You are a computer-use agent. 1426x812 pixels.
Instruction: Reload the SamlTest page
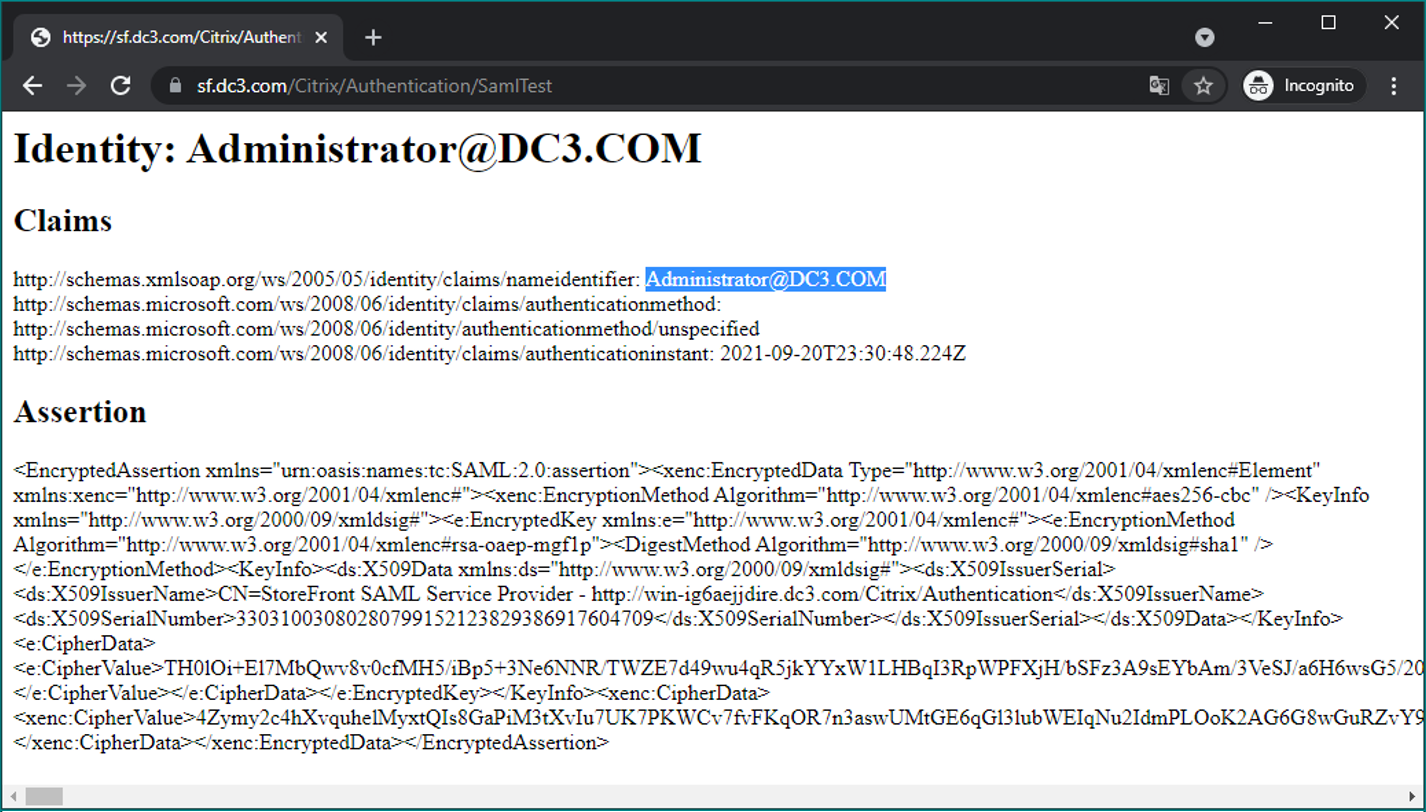tap(121, 86)
